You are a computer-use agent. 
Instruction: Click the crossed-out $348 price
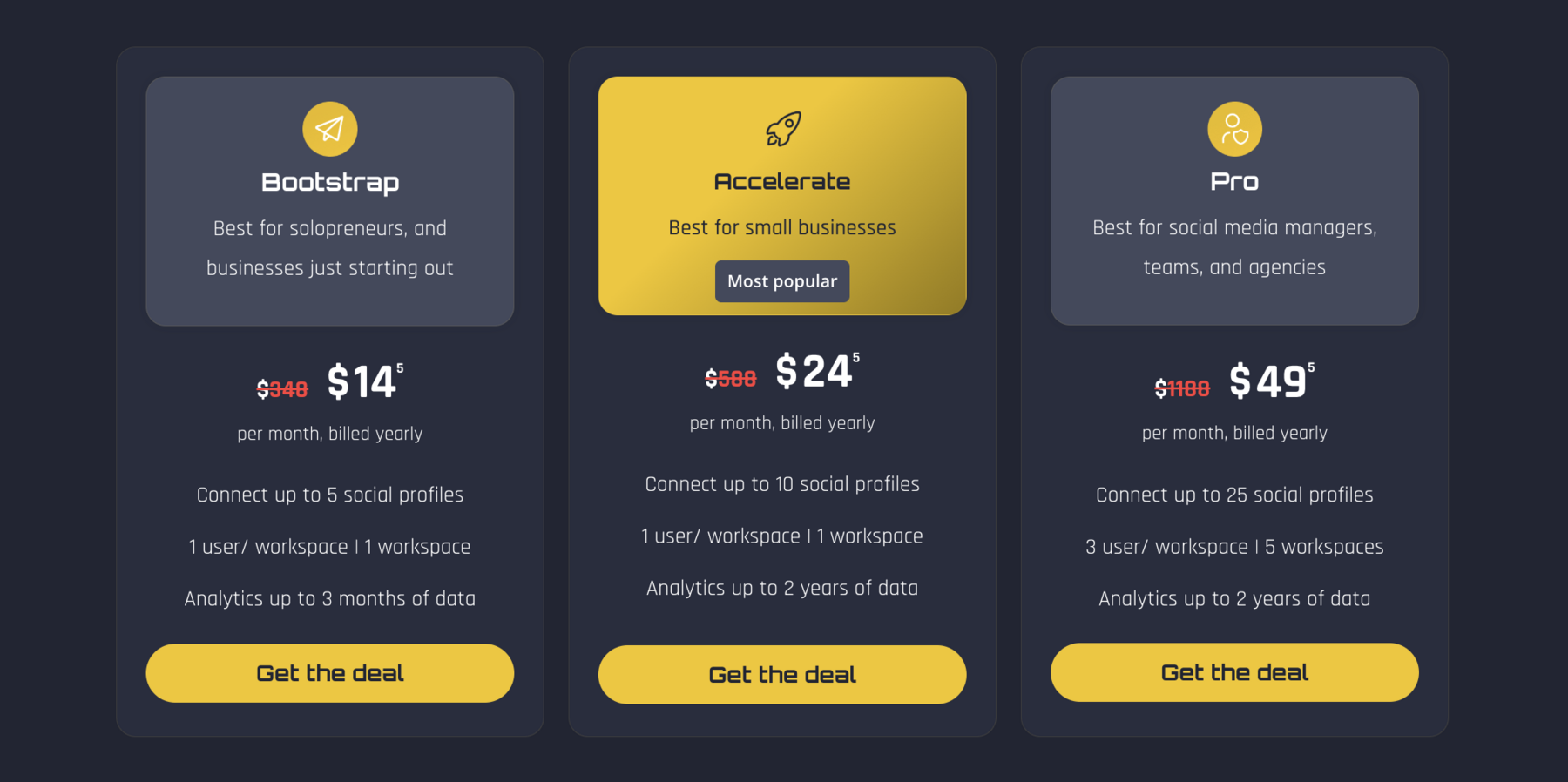[282, 389]
